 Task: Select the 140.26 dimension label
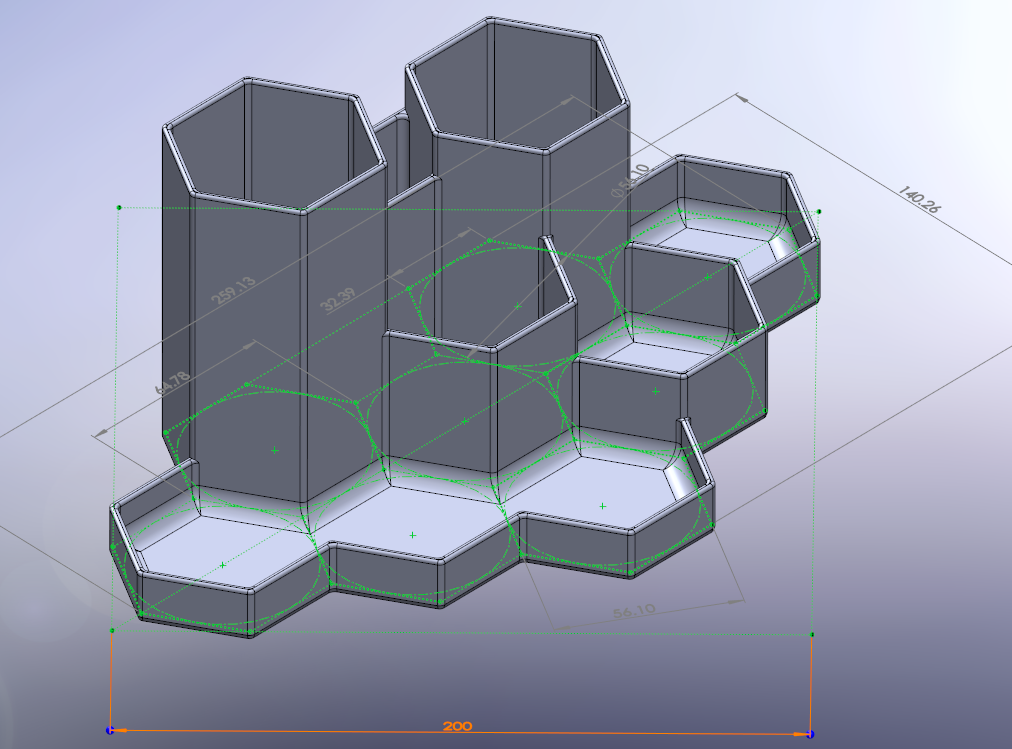920,199
